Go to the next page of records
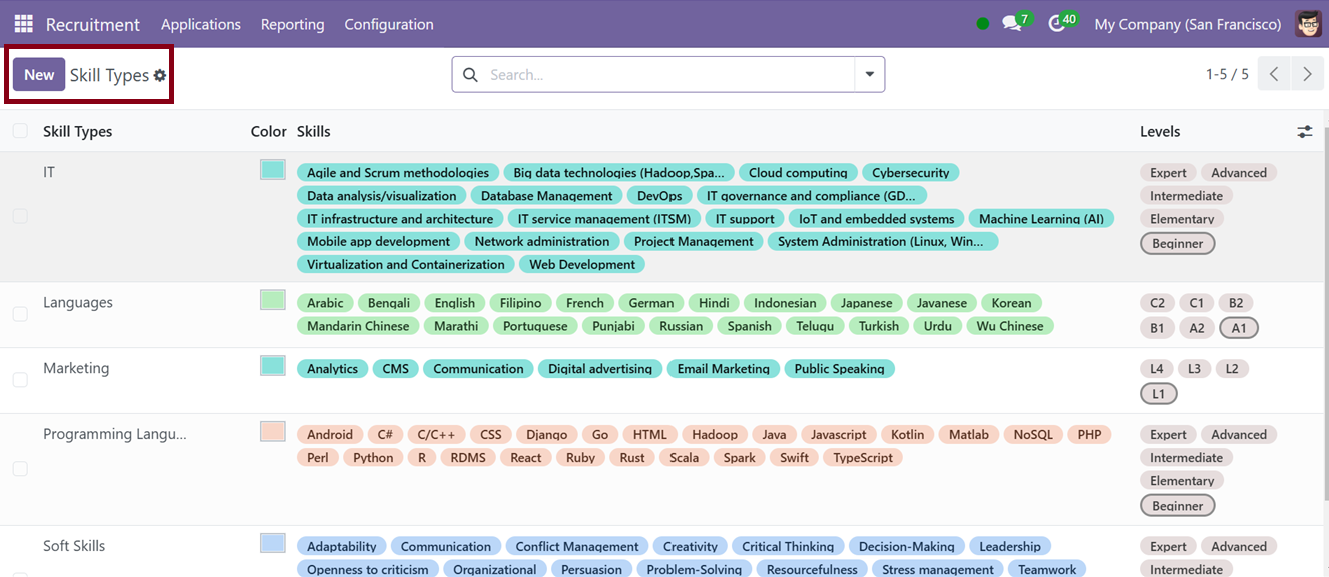The height and width of the screenshot is (577, 1329). pos(1307,75)
